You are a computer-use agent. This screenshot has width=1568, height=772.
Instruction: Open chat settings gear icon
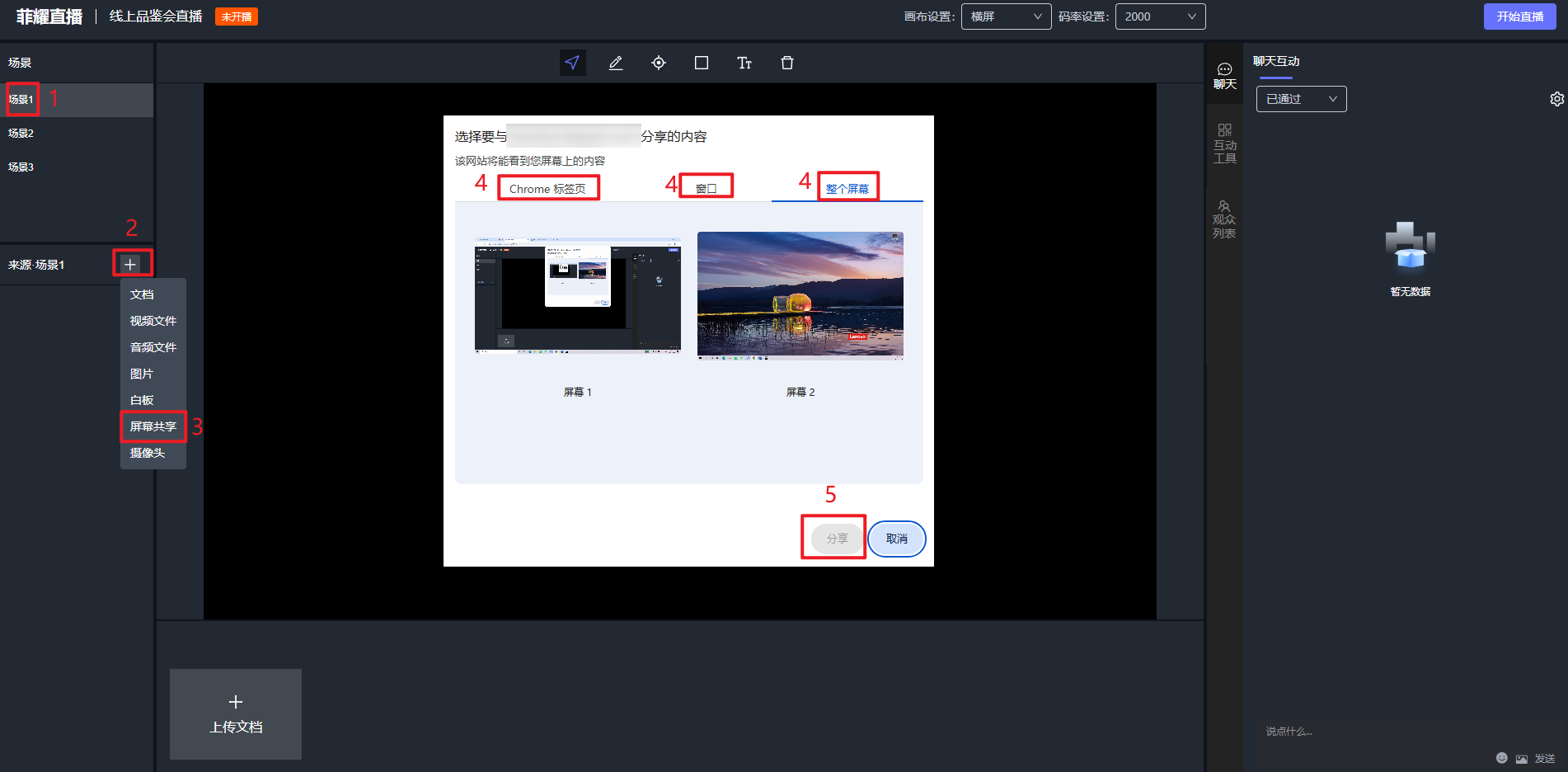(x=1556, y=99)
